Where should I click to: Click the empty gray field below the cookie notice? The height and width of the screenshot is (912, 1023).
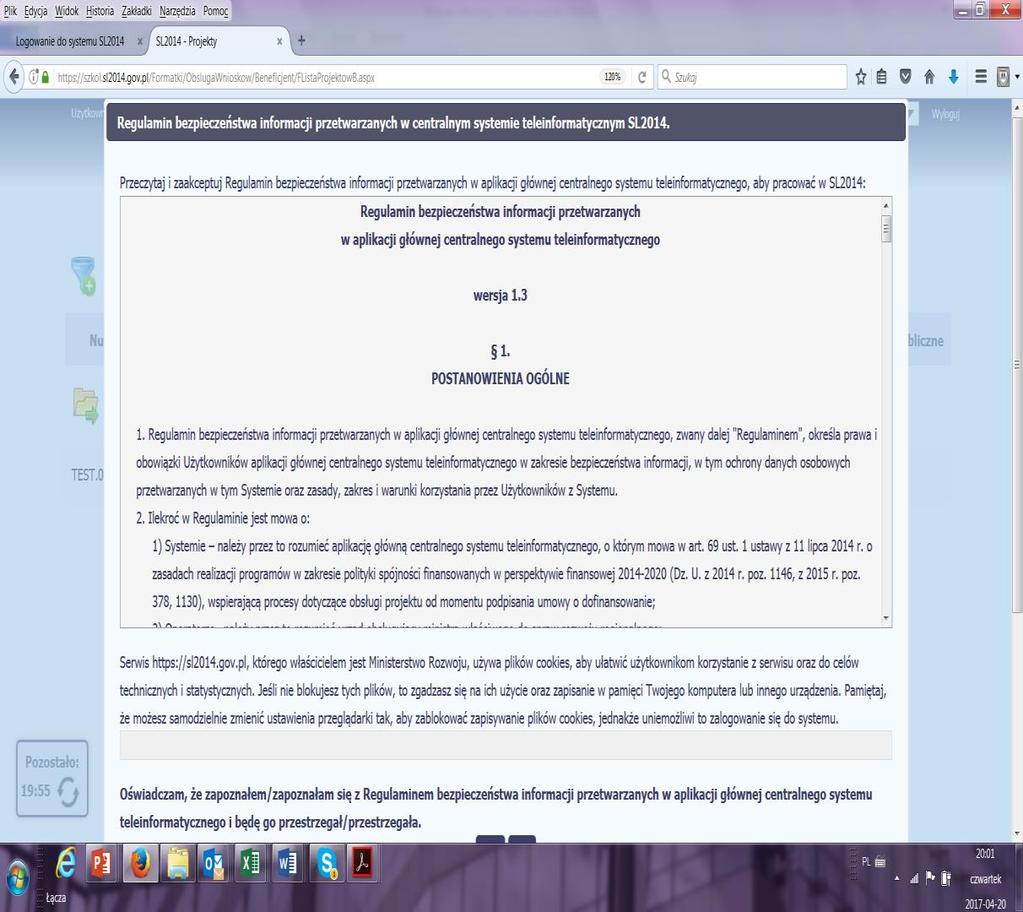pos(506,745)
